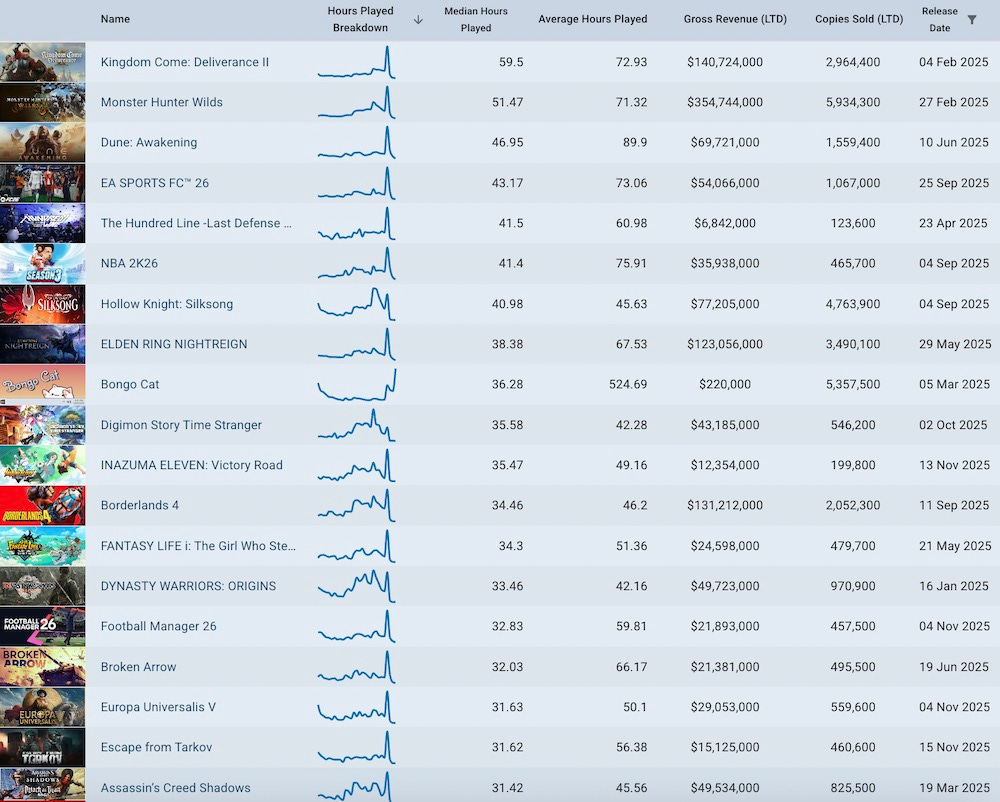The height and width of the screenshot is (802, 1000).
Task: Open the Broken Arrow title link
Action: coord(138,667)
